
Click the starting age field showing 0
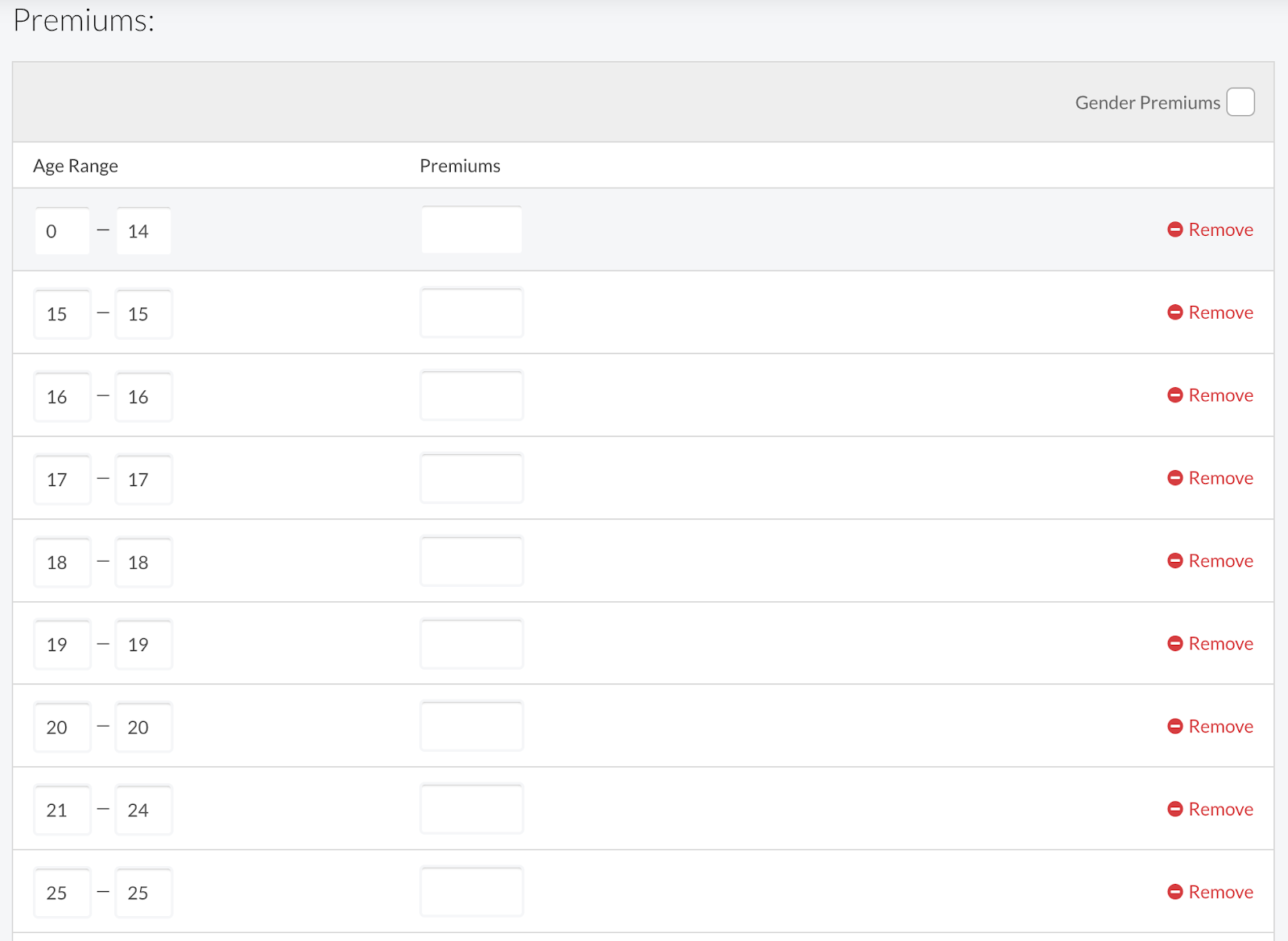point(62,231)
